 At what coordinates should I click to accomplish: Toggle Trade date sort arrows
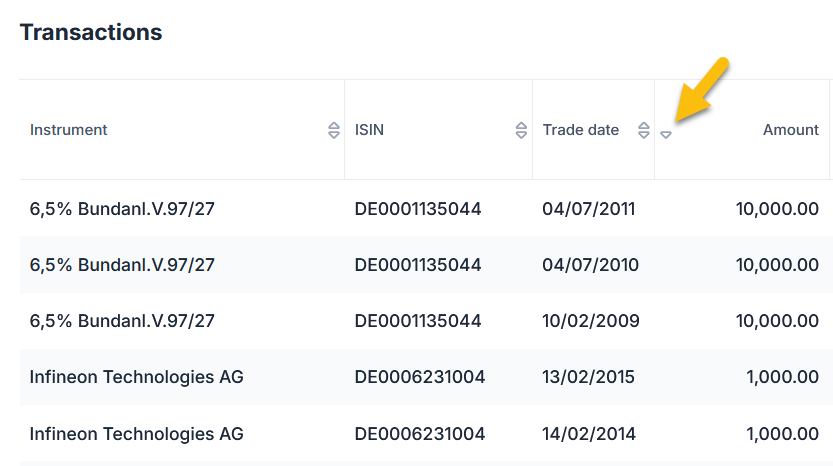click(643, 130)
